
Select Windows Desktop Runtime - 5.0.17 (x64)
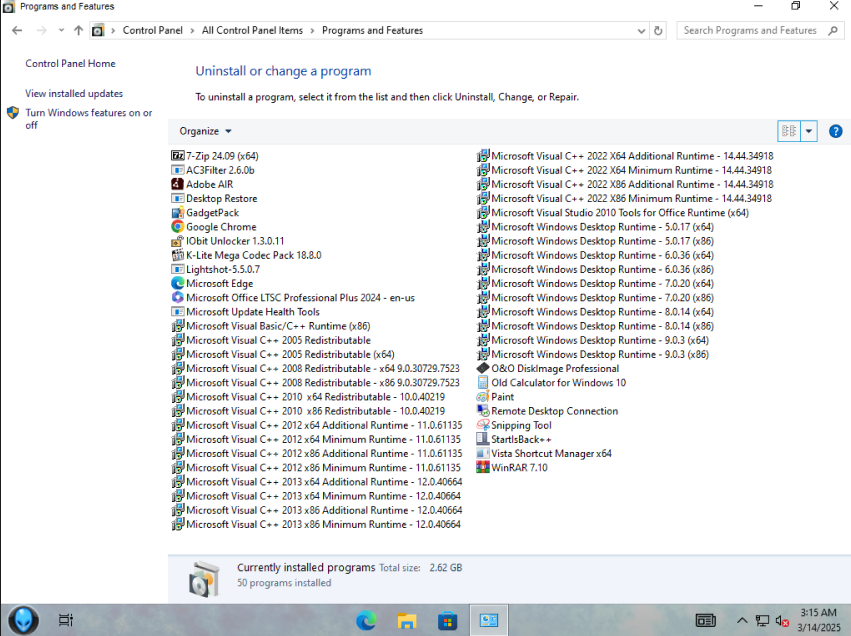[595, 226]
